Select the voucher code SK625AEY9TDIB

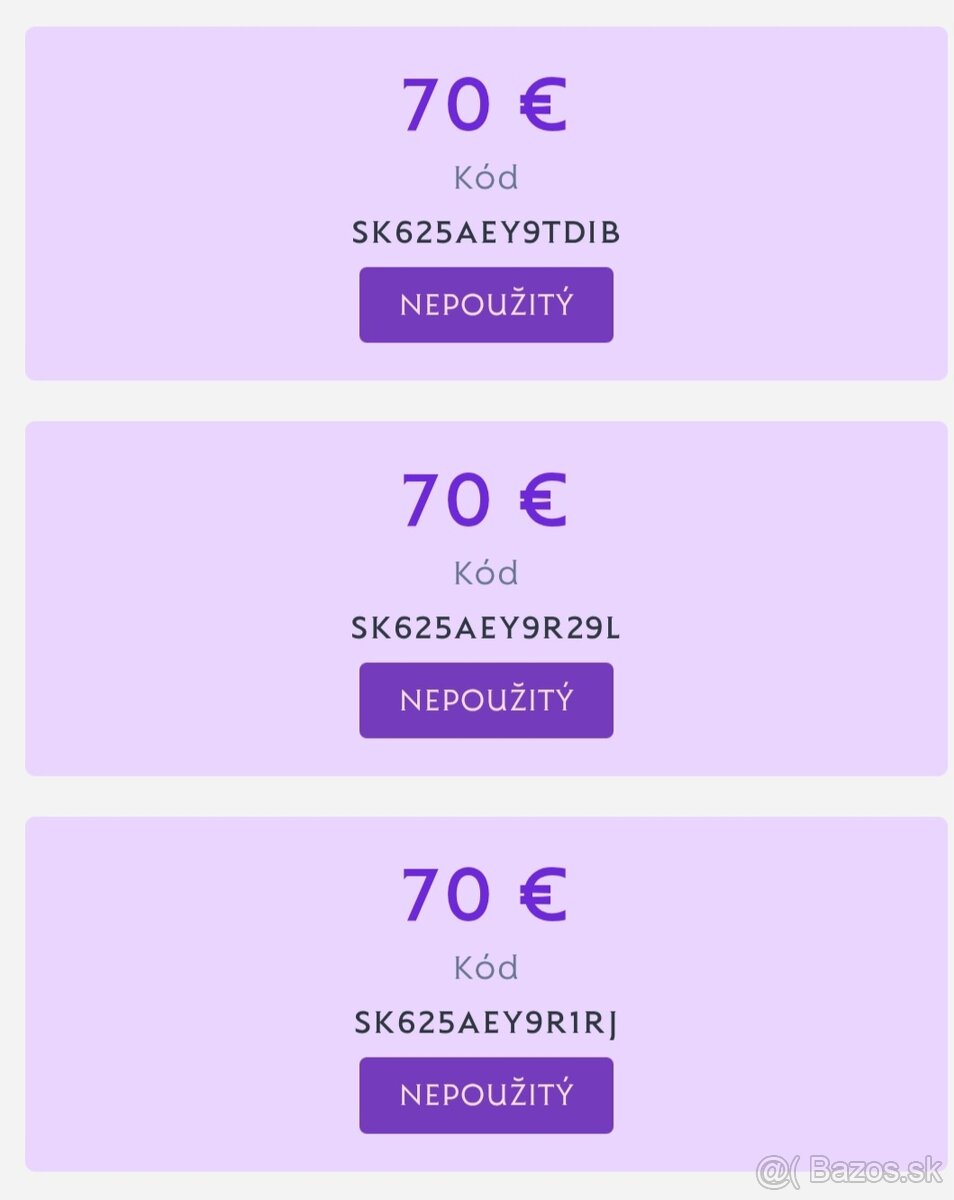(x=486, y=233)
